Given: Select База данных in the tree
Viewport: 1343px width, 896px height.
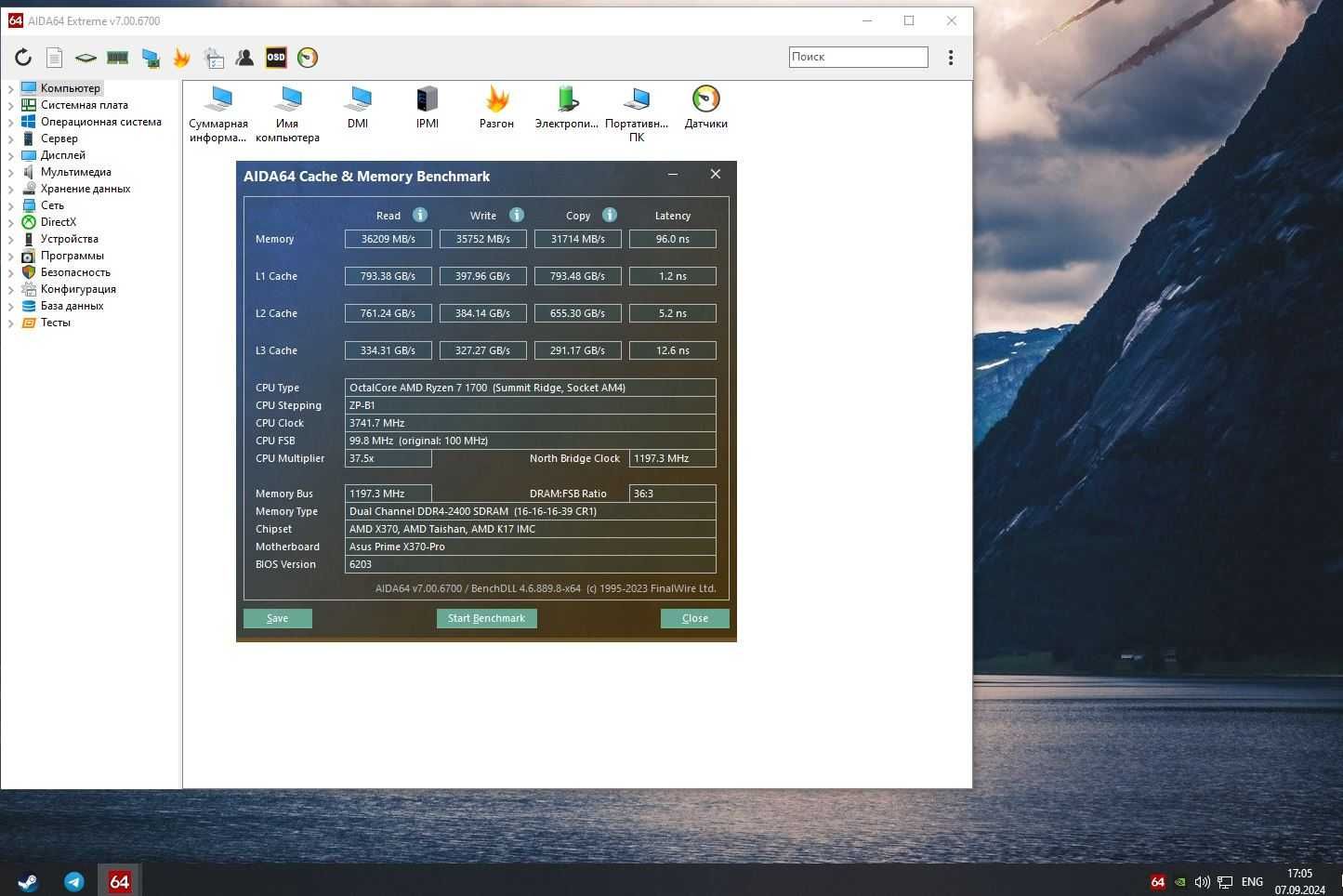Looking at the screenshot, I should coord(72,306).
